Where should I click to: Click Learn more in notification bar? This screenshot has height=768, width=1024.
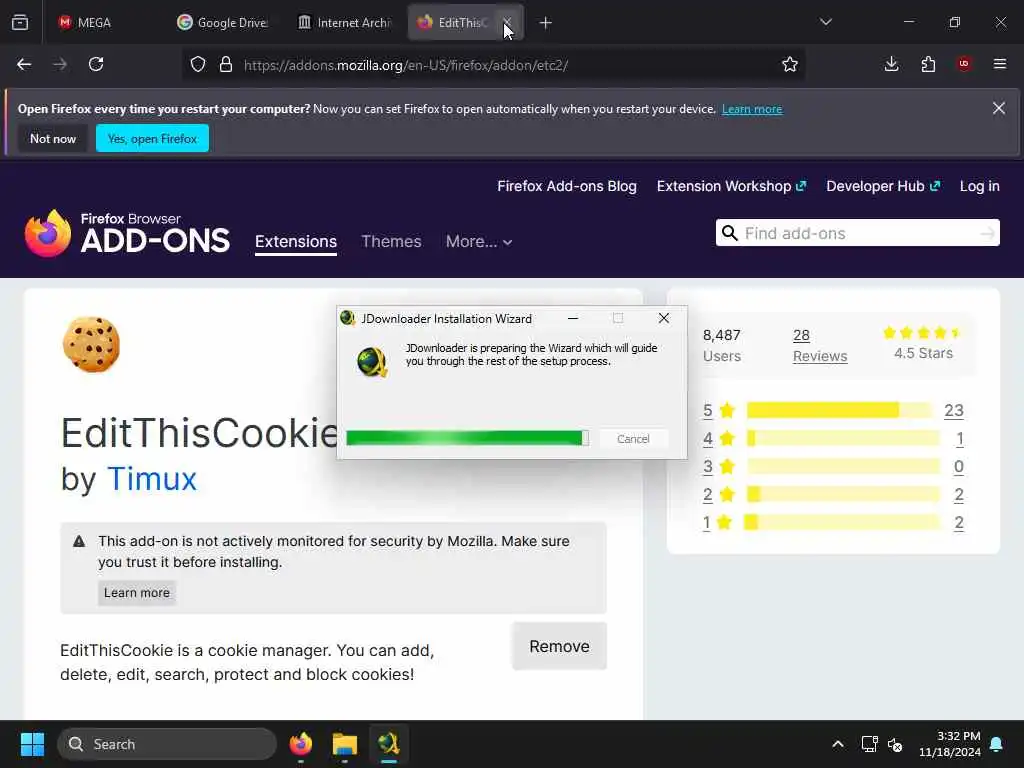click(x=752, y=109)
